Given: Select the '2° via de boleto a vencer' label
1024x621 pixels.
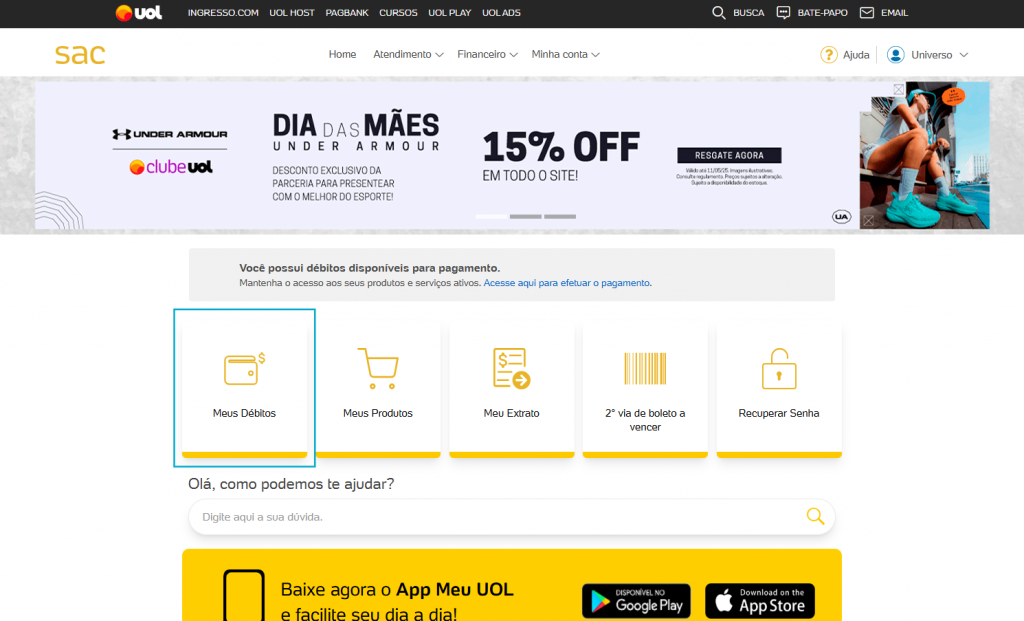Looking at the screenshot, I should tap(645, 420).
